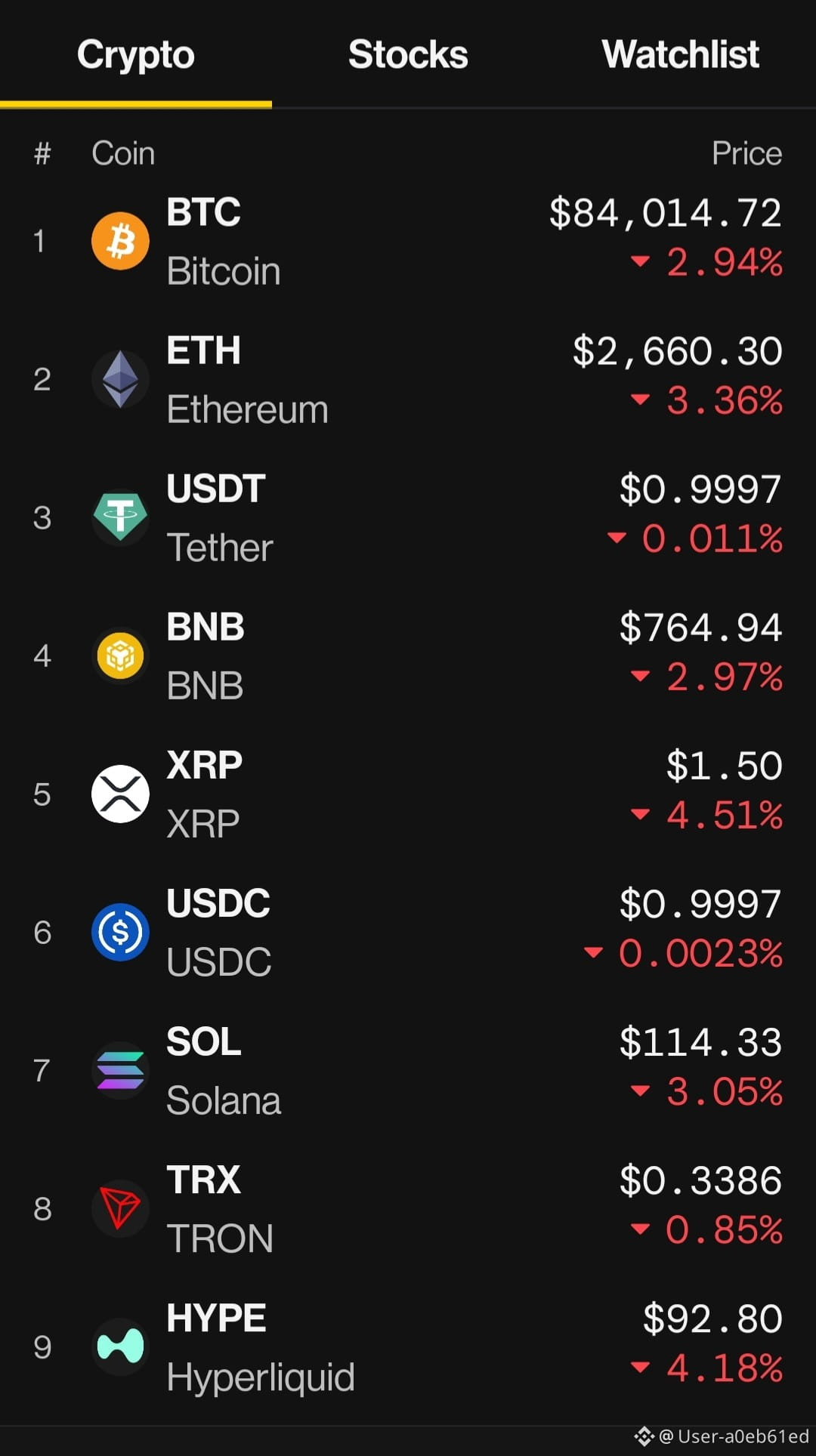This screenshot has width=816, height=1456.
Task: Select the Hyperliquid coin name
Action: point(261,1377)
